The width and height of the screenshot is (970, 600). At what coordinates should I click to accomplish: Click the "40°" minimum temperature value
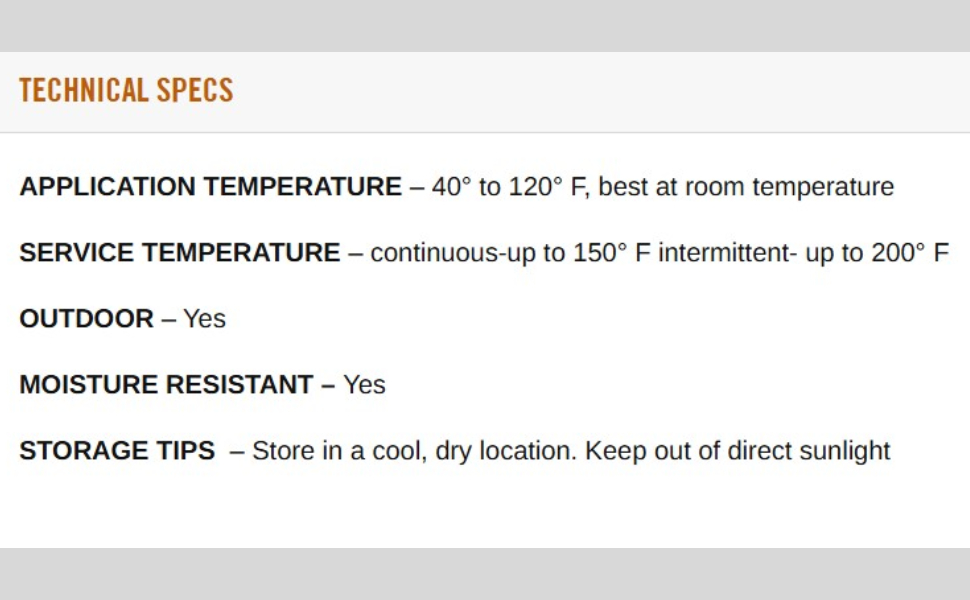coord(451,187)
